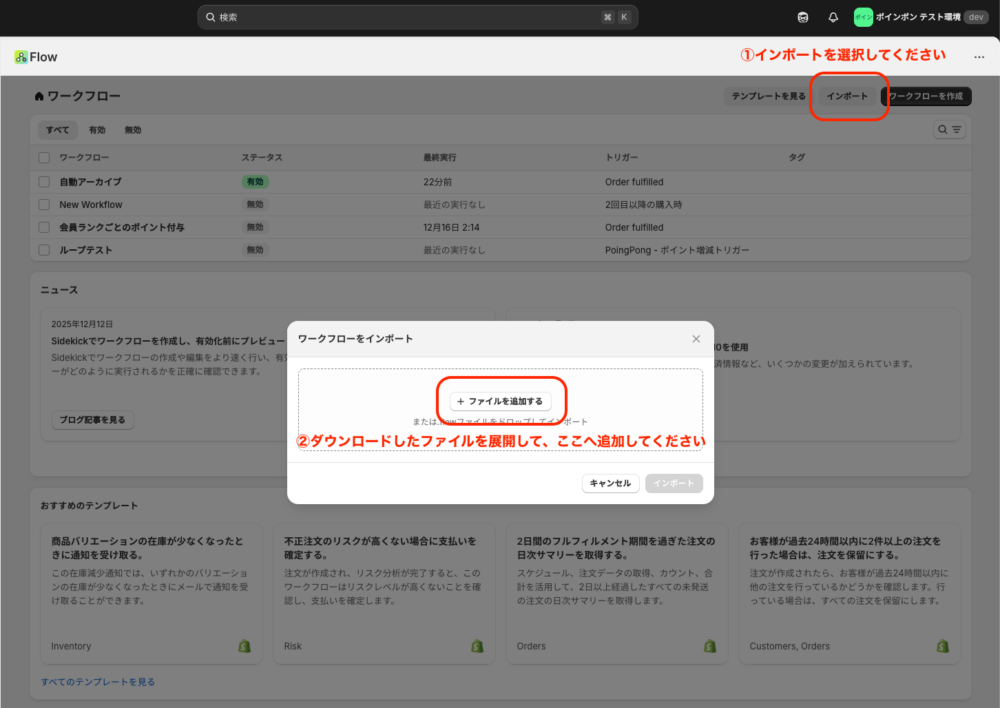Screen dimensions: 1000x708
Task: Click the search and filter icon button
Action: [x=949, y=130]
